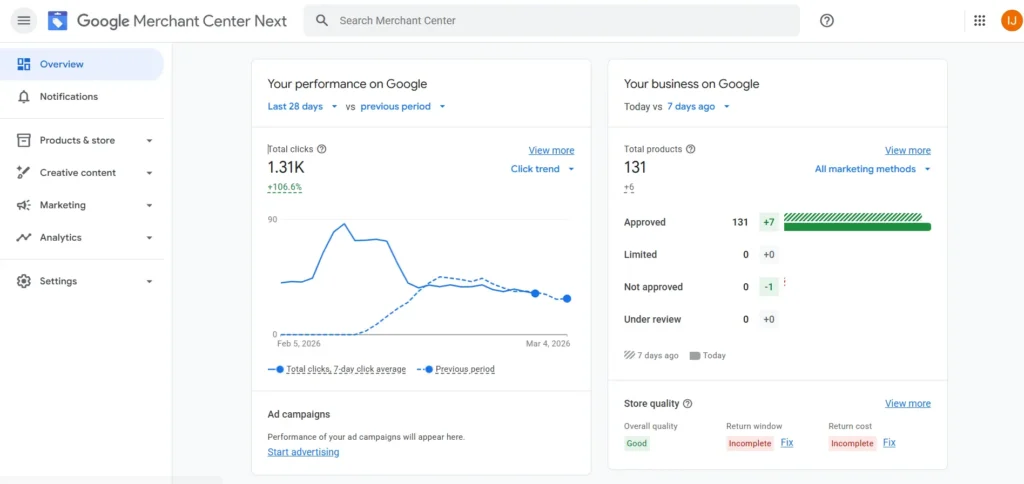Expand the Creative content menu arrow
The image size is (1024, 484).
click(149, 173)
